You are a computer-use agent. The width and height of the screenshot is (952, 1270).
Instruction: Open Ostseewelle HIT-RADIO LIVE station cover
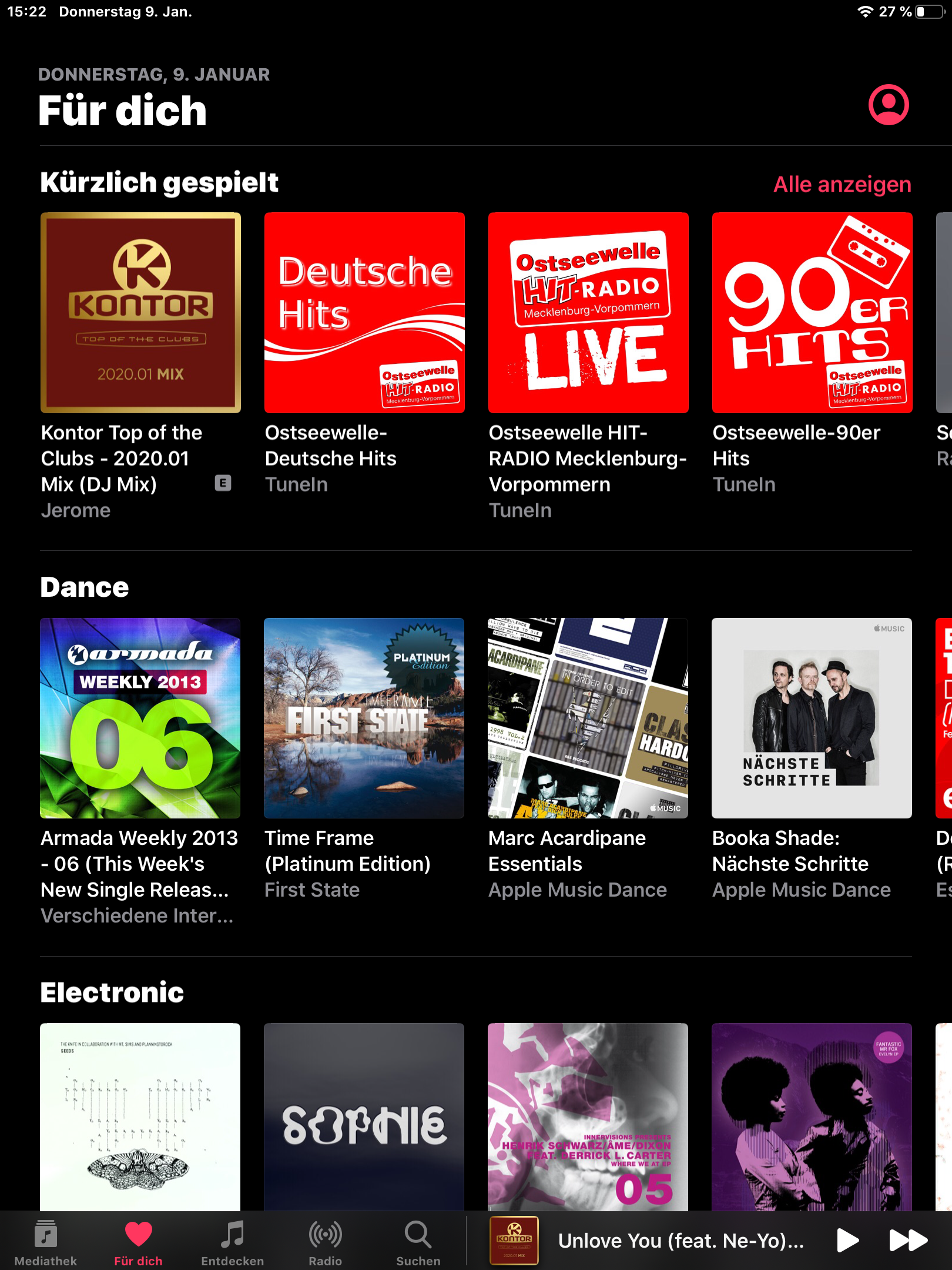(588, 313)
